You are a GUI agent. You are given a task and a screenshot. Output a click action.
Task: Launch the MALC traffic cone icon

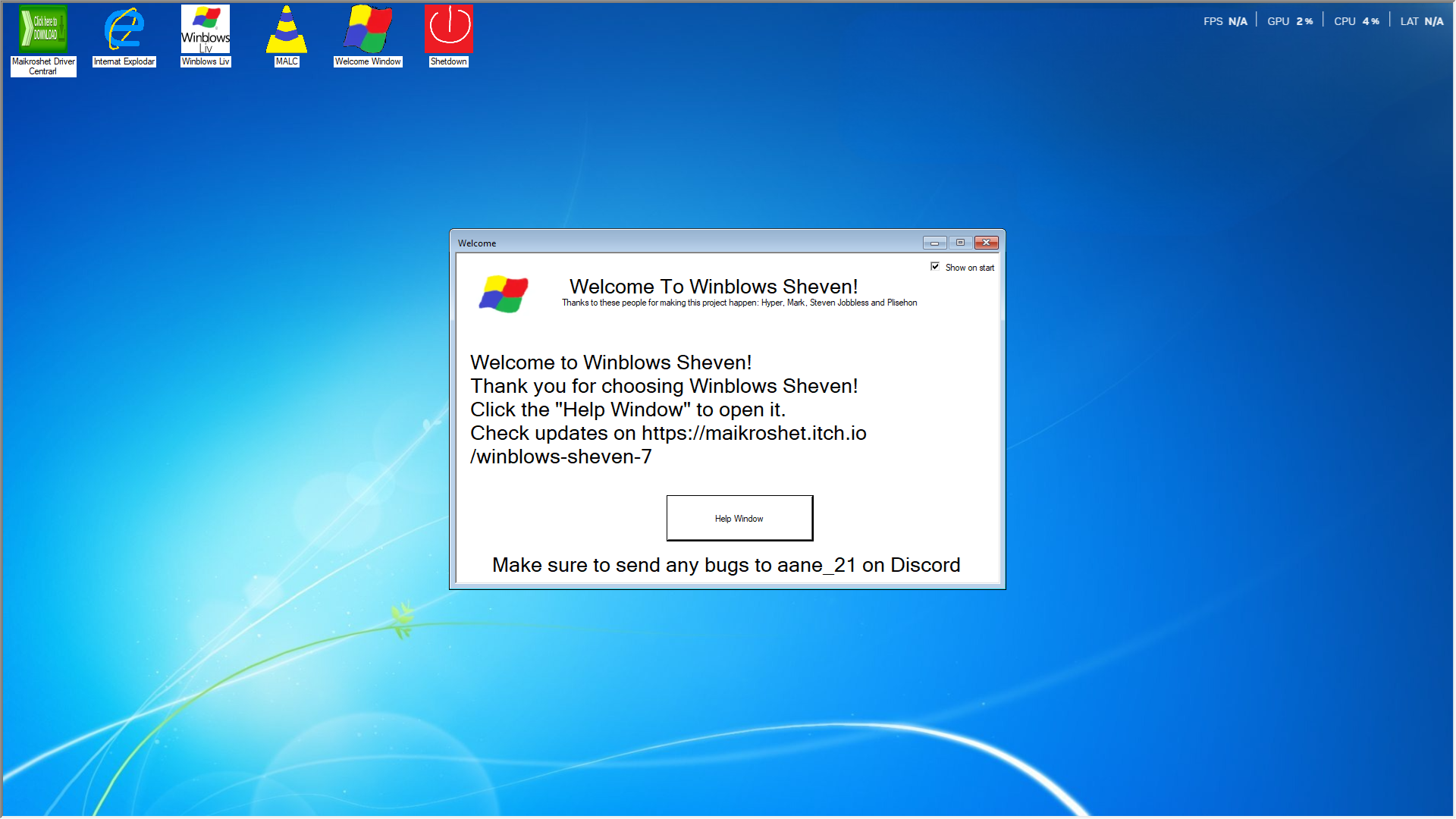coord(287,30)
